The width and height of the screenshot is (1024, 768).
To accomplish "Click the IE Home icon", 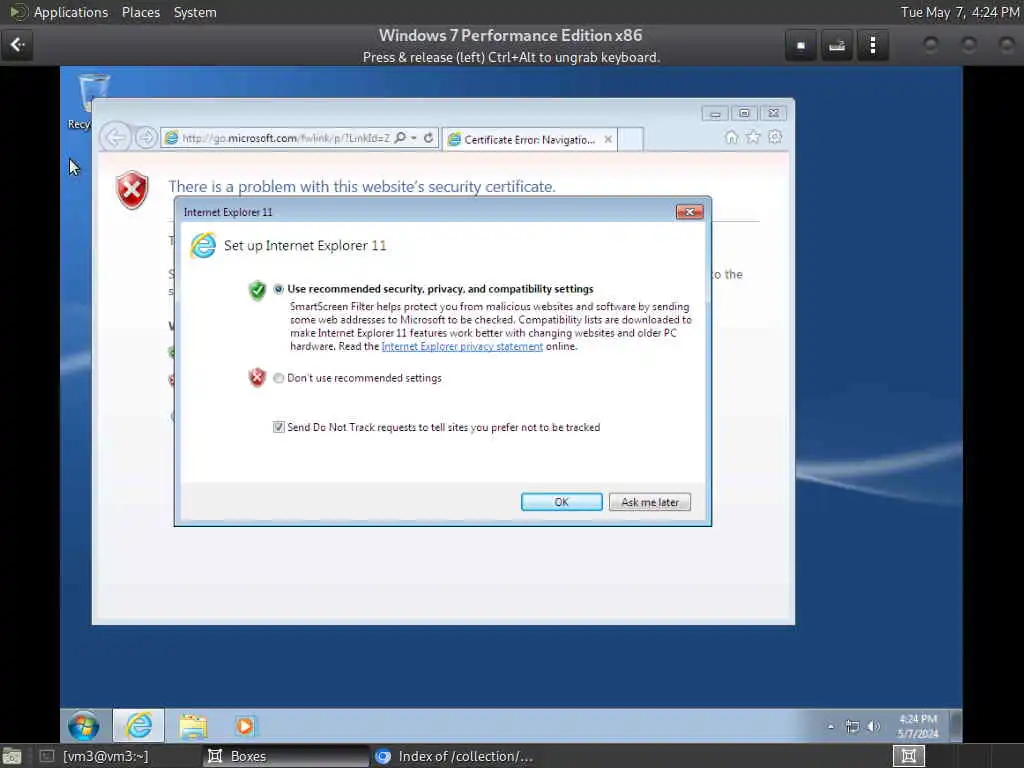I will coord(731,137).
